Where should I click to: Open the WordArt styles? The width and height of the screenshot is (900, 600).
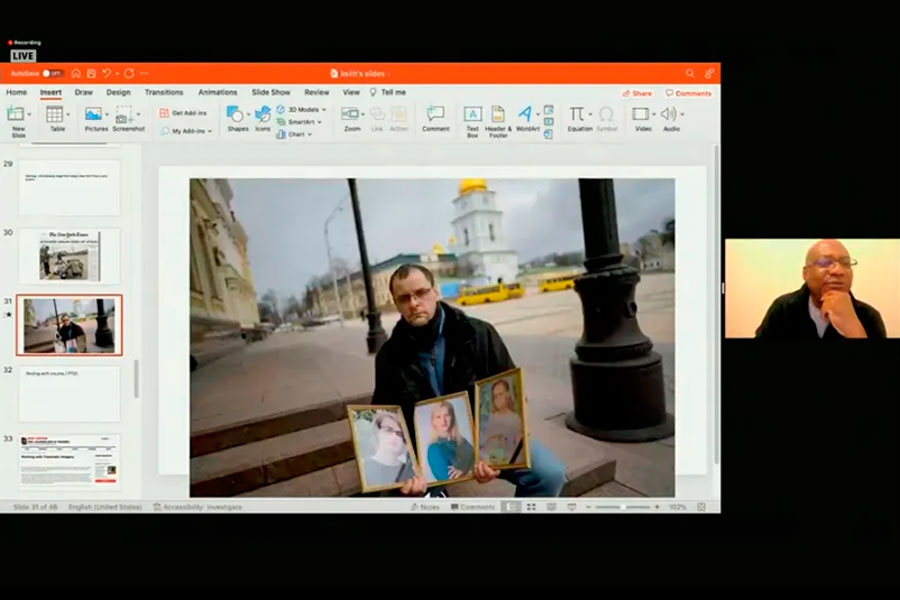[527, 116]
